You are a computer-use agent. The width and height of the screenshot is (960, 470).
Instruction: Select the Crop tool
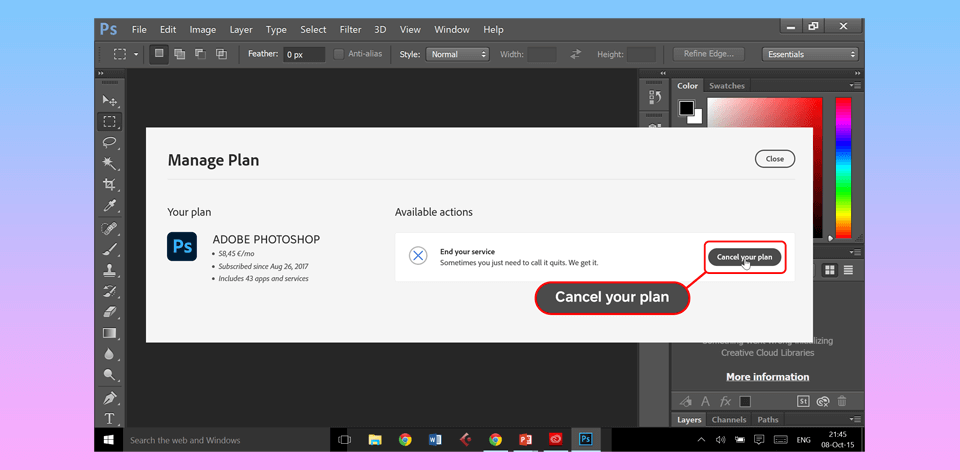[110, 184]
